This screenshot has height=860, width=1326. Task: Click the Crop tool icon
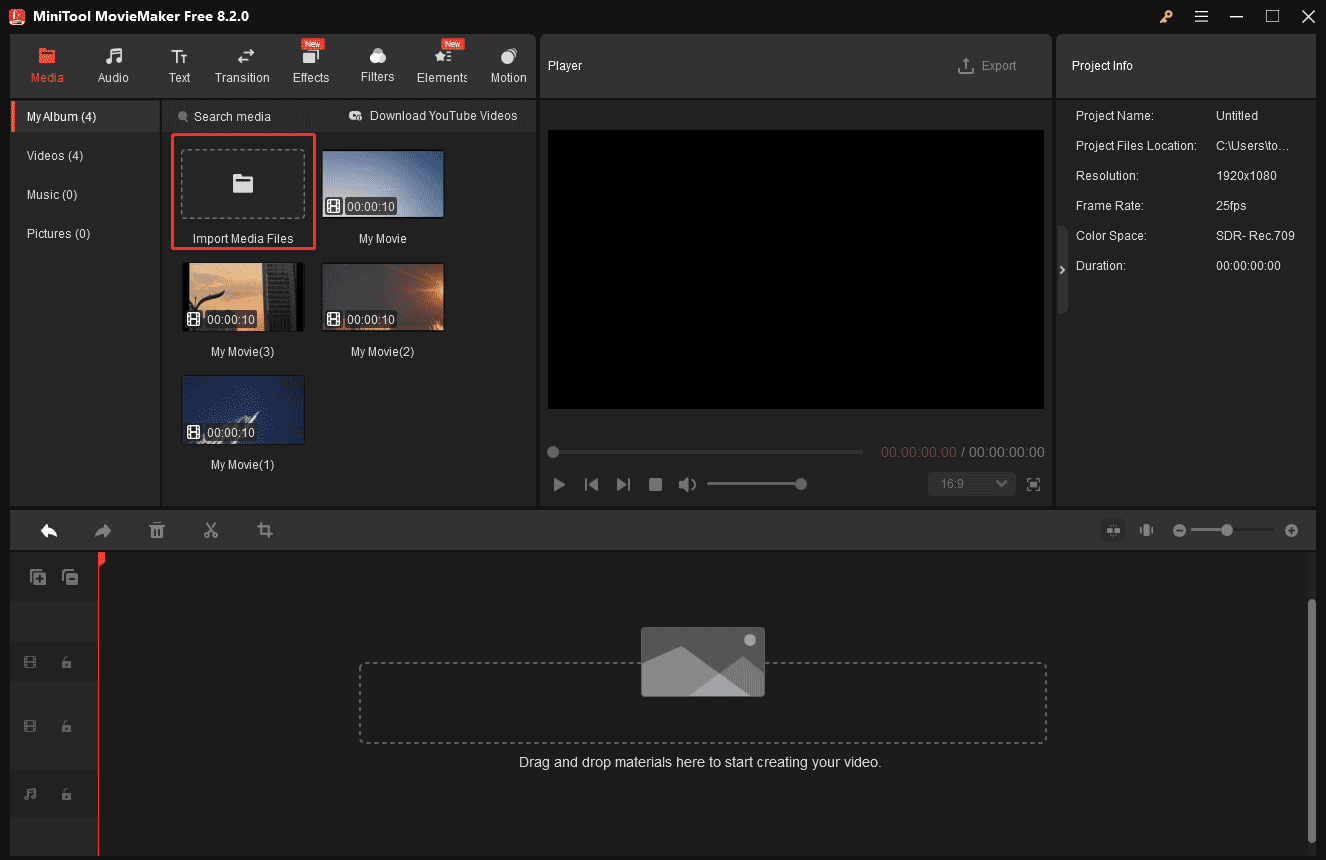(265, 531)
